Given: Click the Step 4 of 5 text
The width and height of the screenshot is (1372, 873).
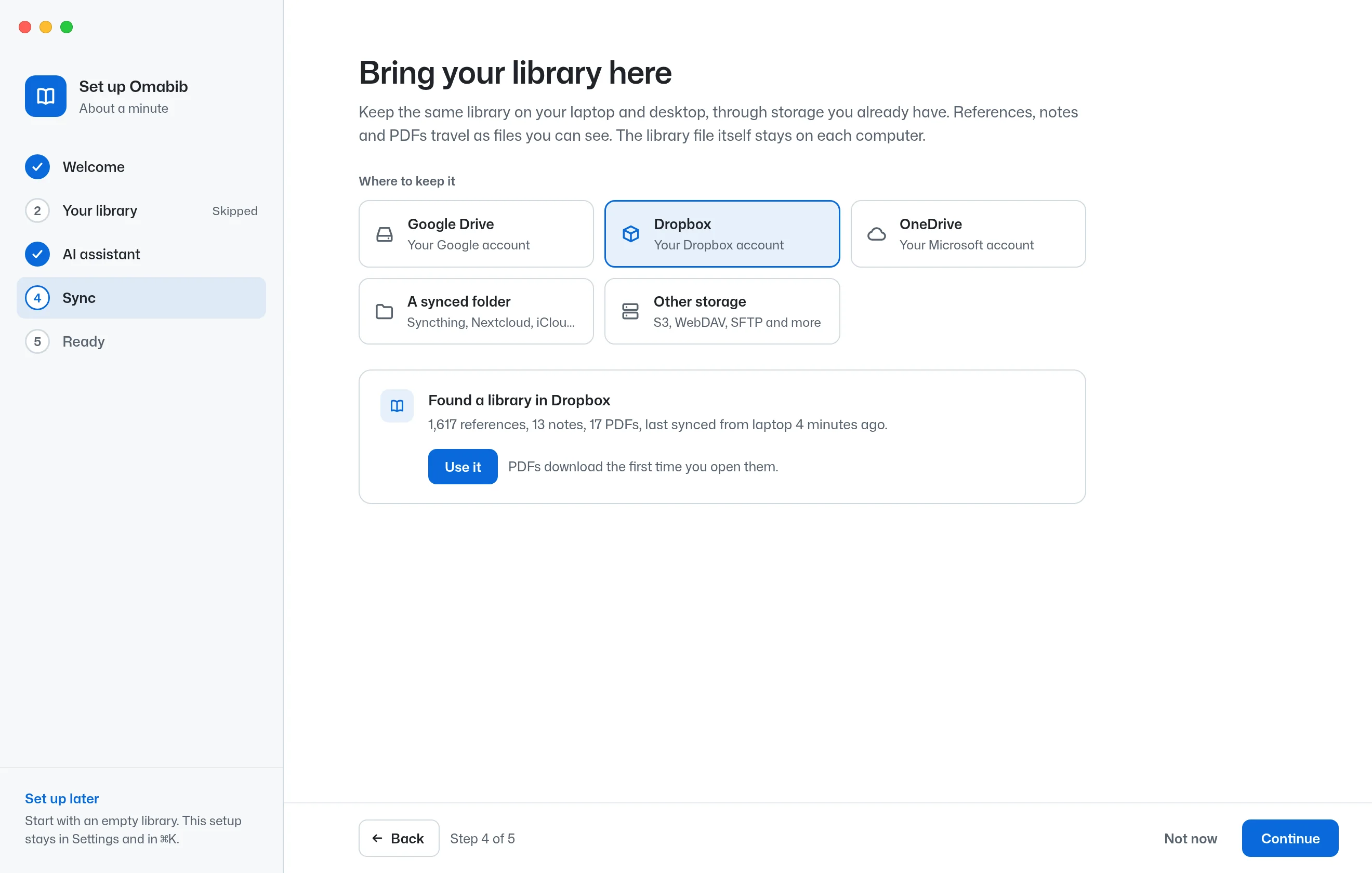Looking at the screenshot, I should (x=483, y=838).
